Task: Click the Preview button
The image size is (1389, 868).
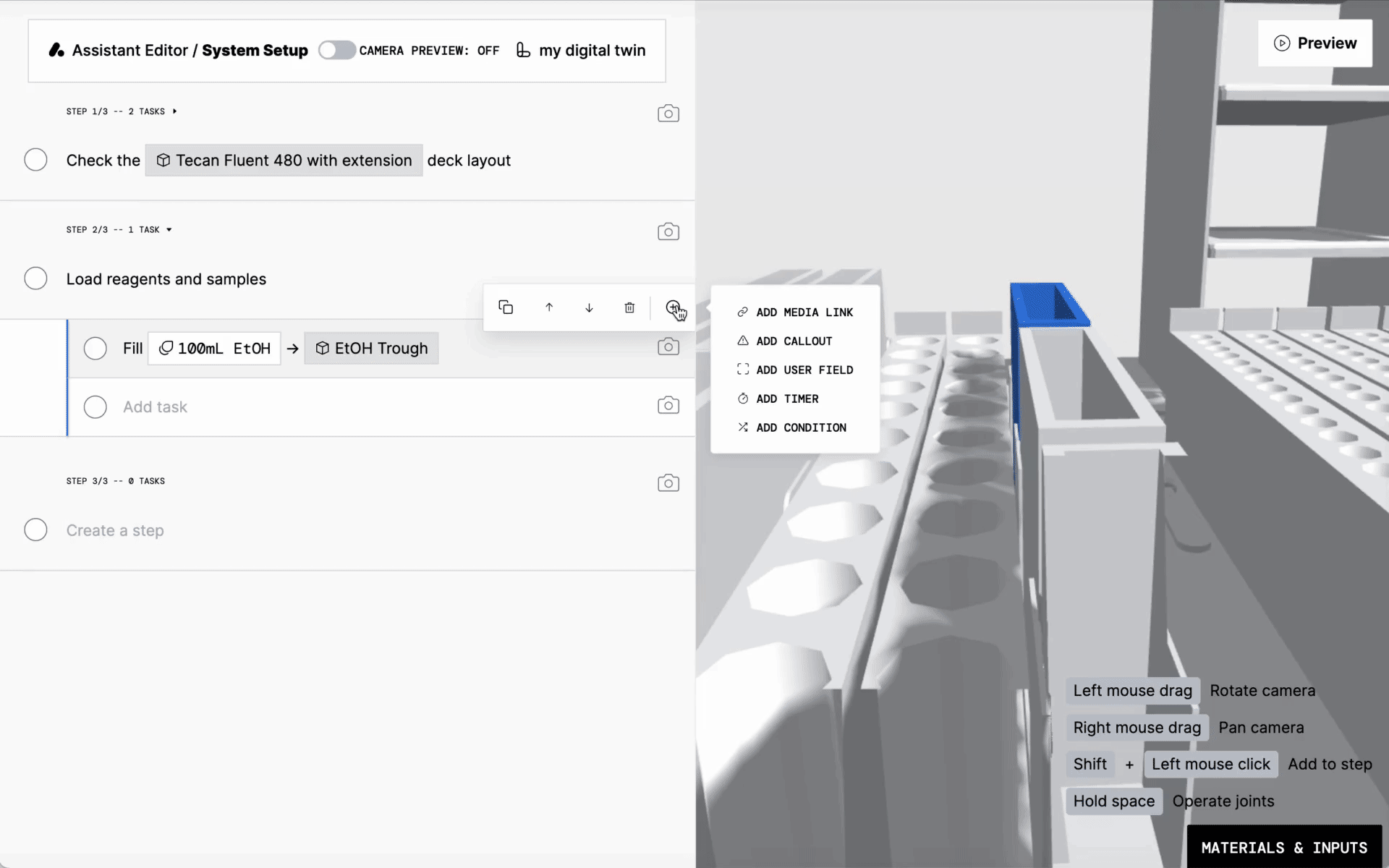Action: 1315,43
